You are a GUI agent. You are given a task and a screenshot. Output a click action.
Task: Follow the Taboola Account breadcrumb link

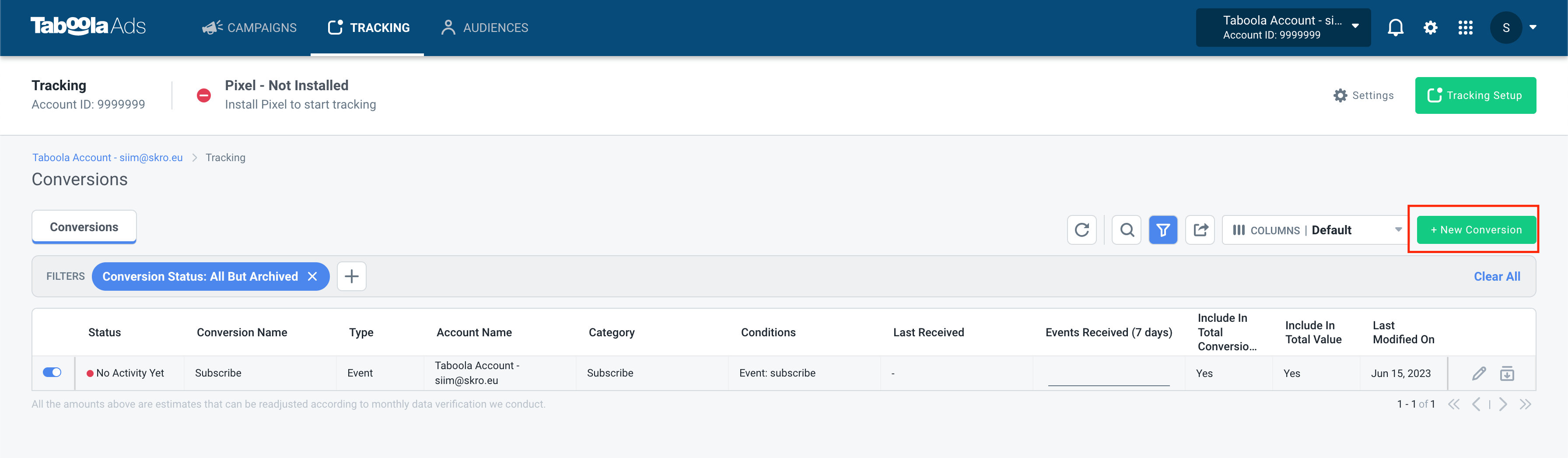107,157
